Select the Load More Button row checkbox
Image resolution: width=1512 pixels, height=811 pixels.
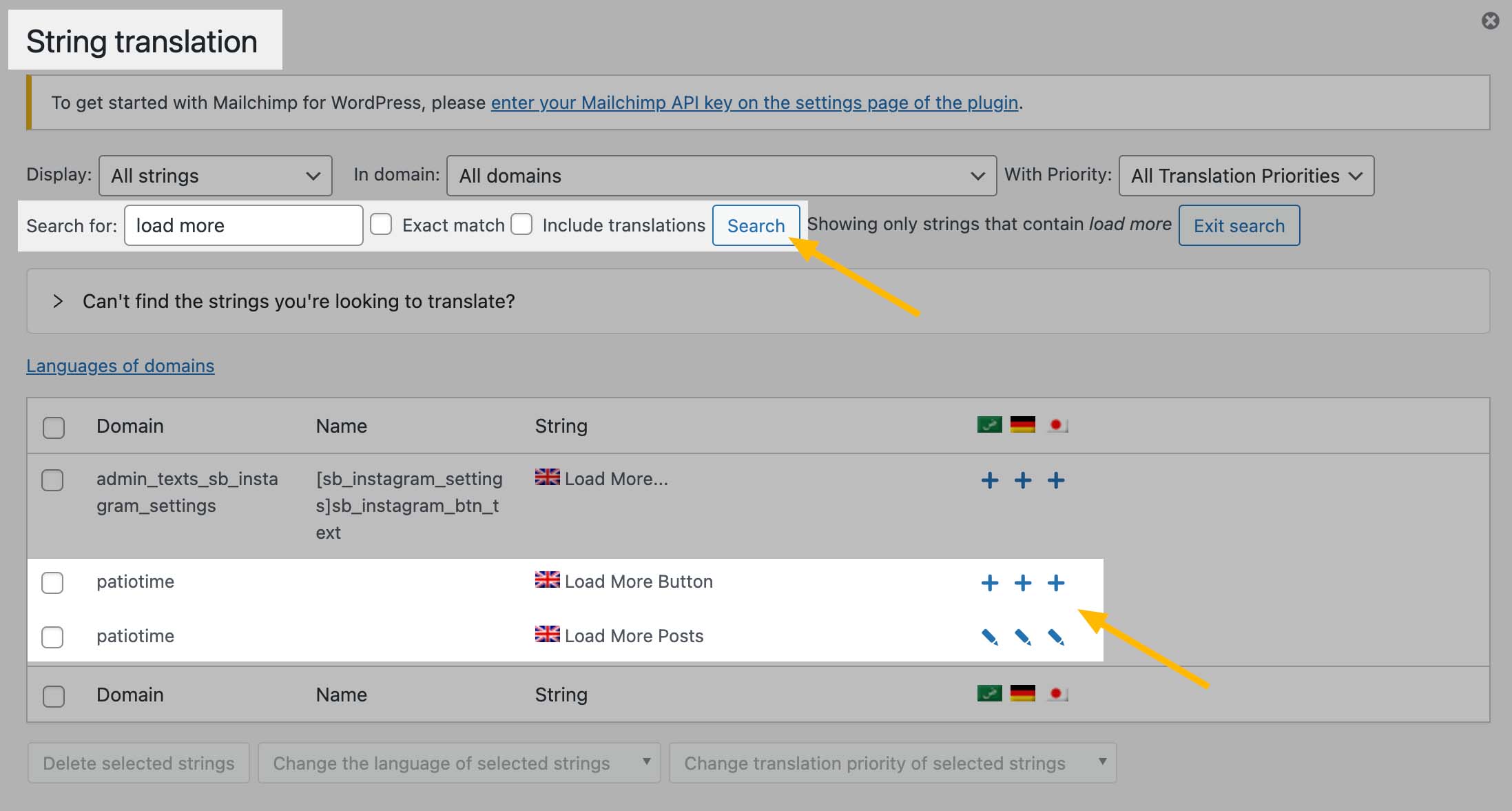pos(52,583)
